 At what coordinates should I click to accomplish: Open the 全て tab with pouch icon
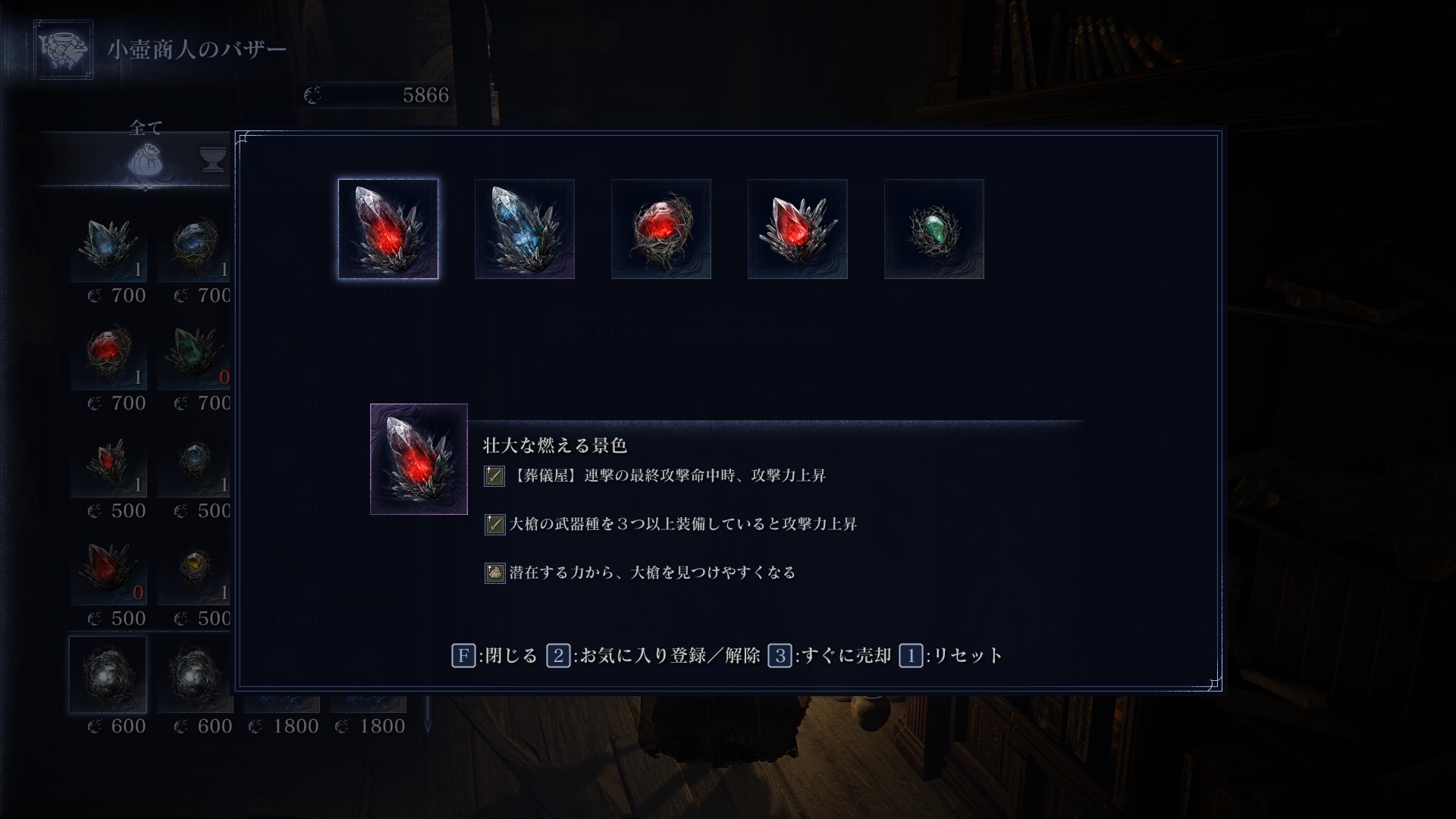[146, 150]
